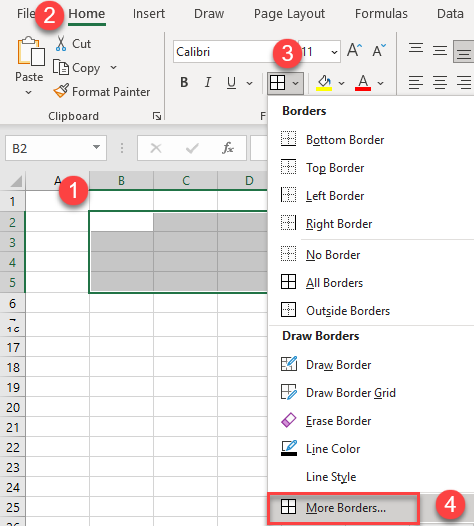Viewport: 474px width, 526px height.
Task: Switch to the Page Layout tab
Action: click(x=289, y=14)
